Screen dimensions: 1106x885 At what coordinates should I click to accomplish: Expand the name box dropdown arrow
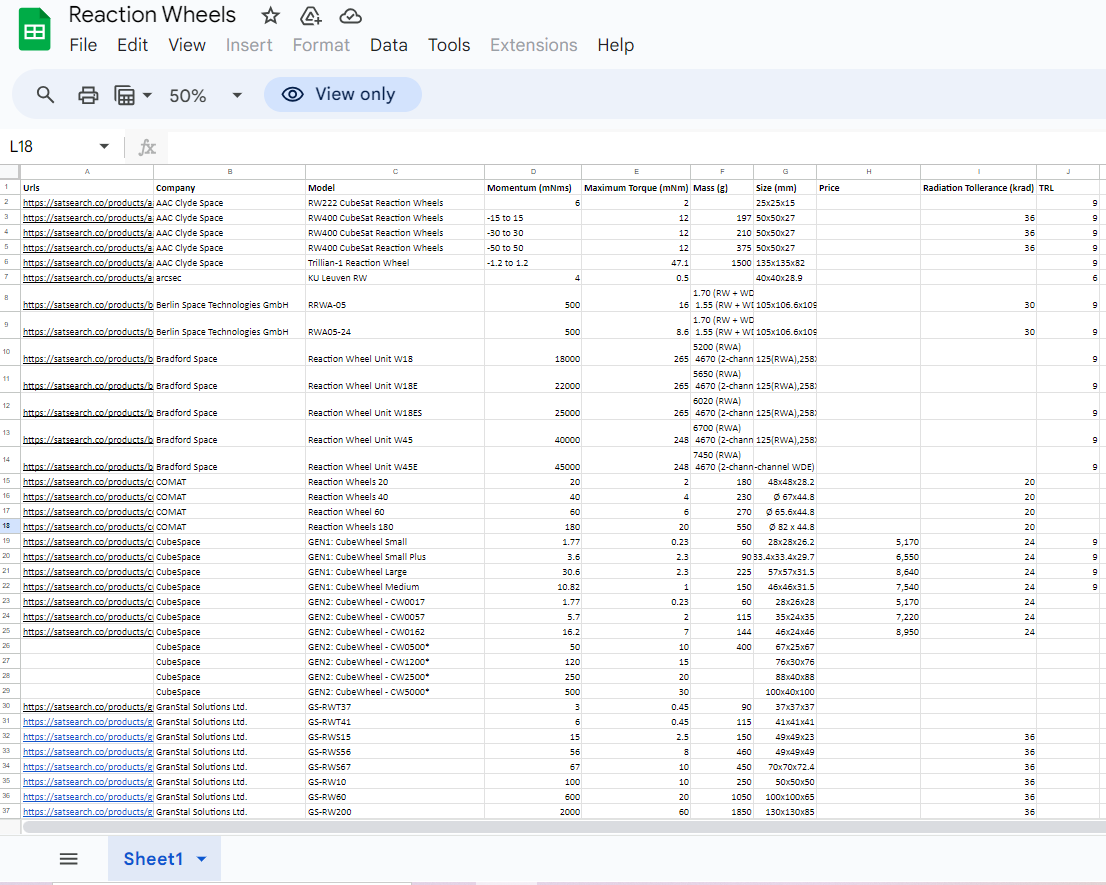pos(104,146)
